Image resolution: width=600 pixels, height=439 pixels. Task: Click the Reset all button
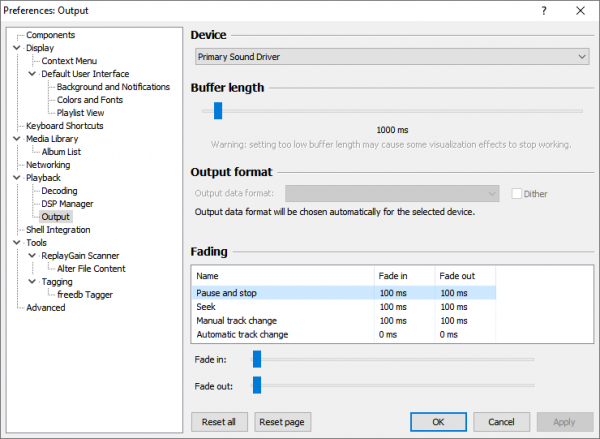tap(218, 421)
